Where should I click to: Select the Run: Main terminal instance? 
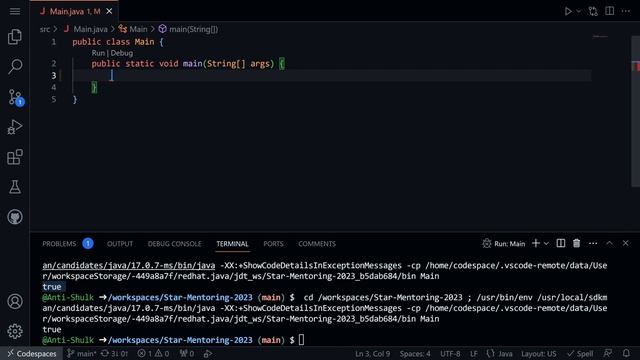[504, 244]
